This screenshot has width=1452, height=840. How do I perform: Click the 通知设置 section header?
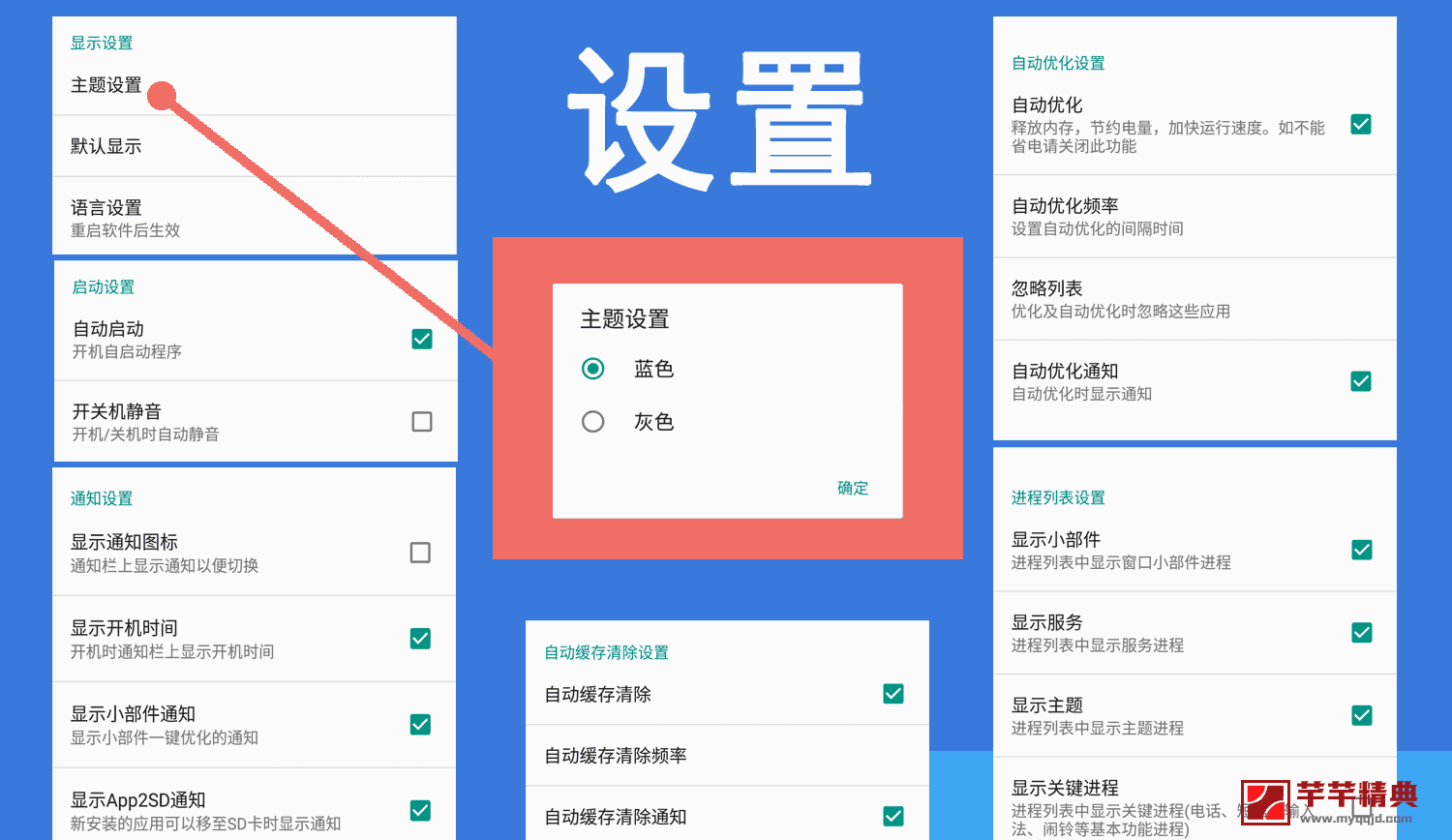coord(102,498)
